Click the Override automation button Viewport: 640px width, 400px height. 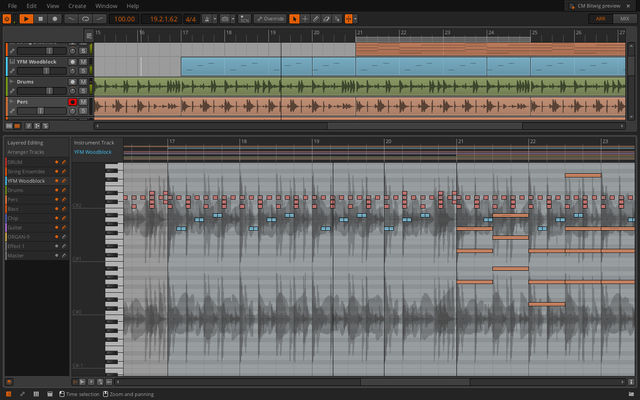(270, 19)
